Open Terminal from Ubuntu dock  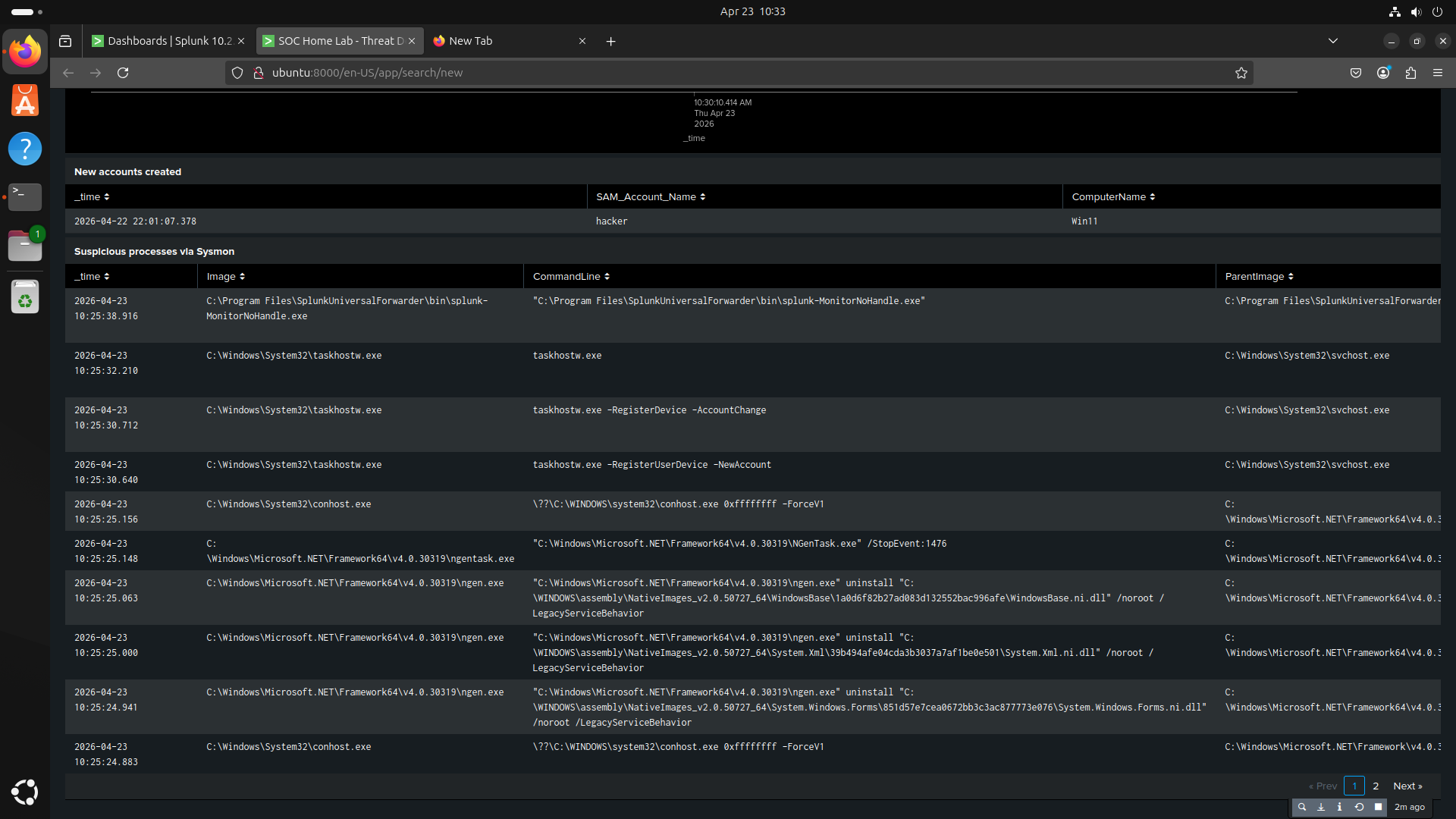25,196
